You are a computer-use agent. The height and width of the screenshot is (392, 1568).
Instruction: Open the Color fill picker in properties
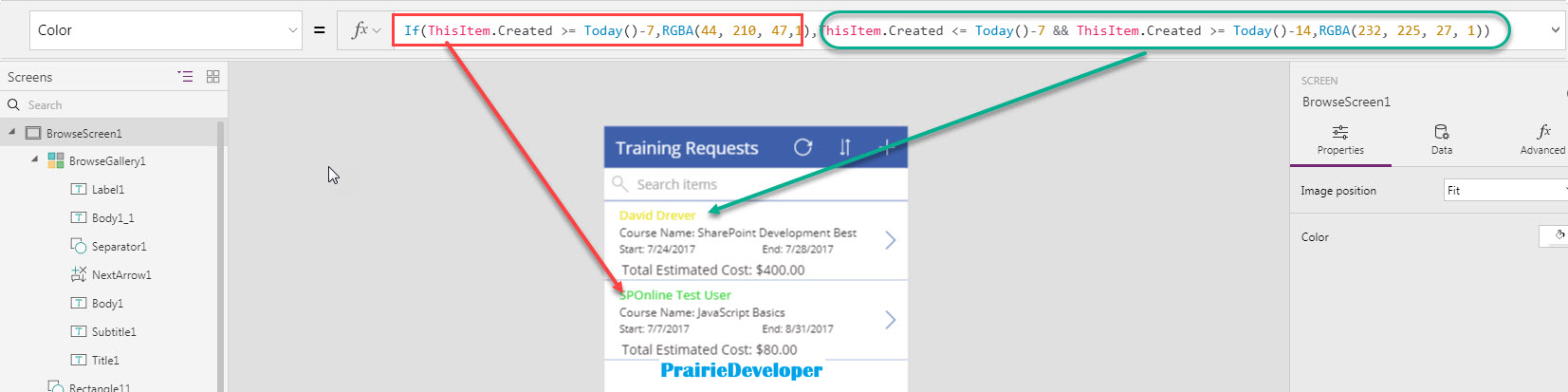(1556, 236)
